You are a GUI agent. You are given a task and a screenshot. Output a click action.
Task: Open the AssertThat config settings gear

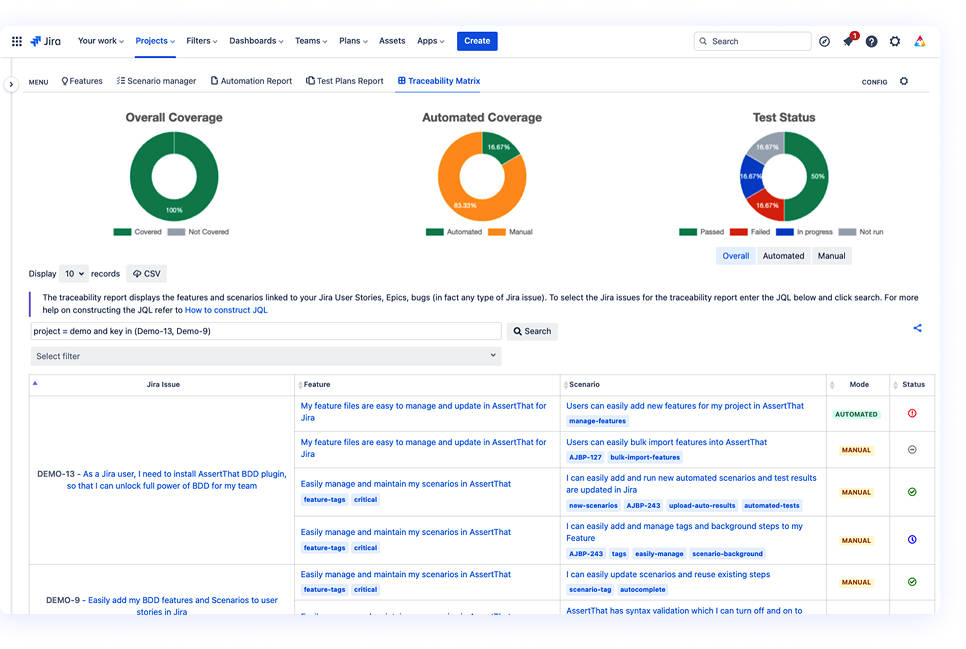(x=903, y=81)
